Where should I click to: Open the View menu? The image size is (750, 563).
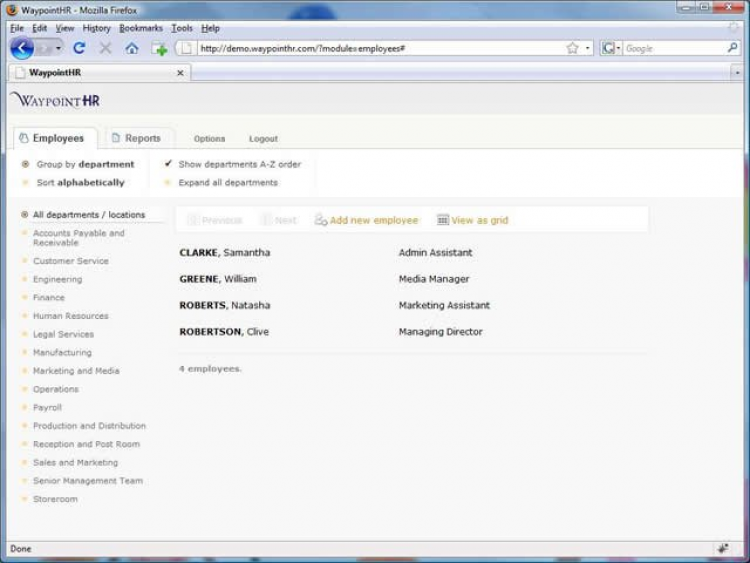65,28
